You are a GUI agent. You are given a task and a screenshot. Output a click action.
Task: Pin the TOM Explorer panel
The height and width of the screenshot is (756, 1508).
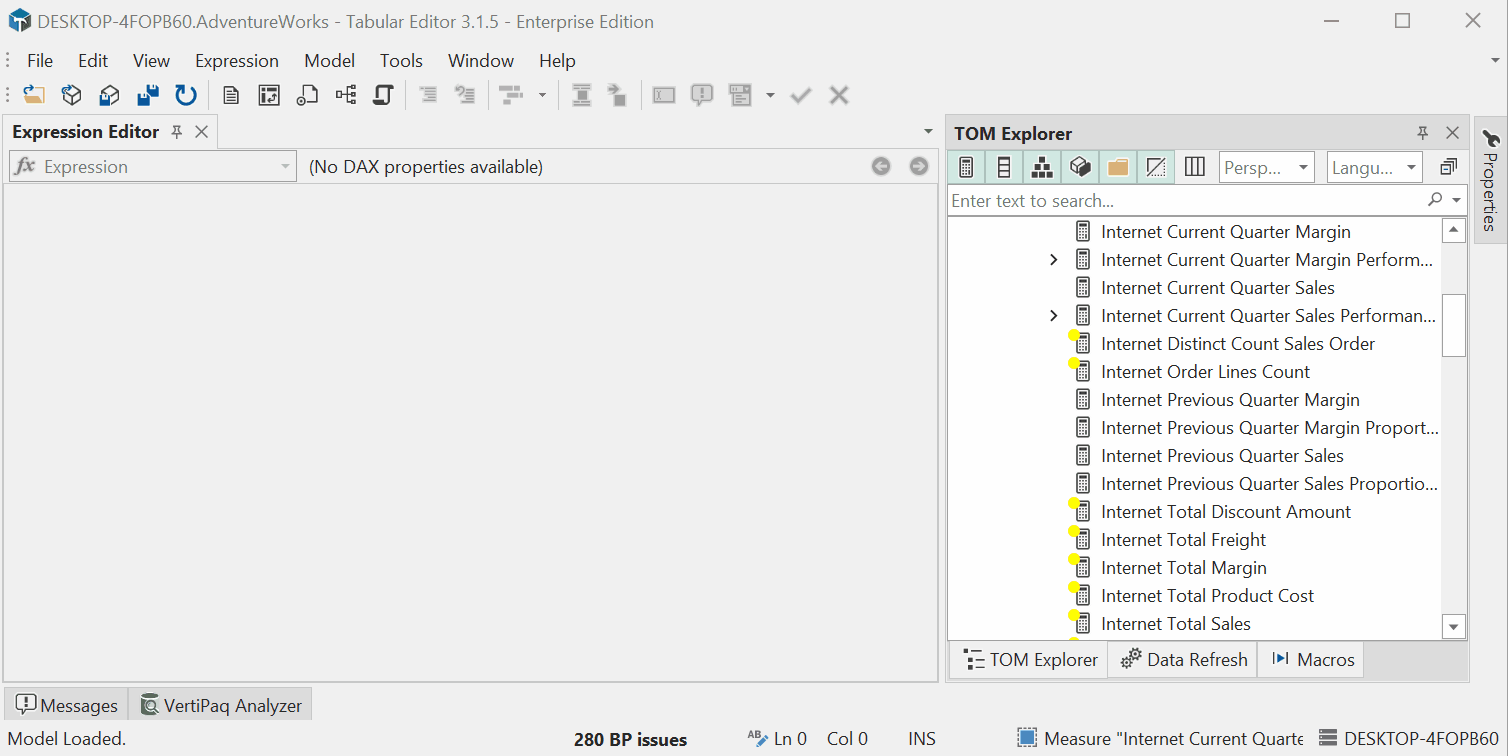click(1422, 133)
